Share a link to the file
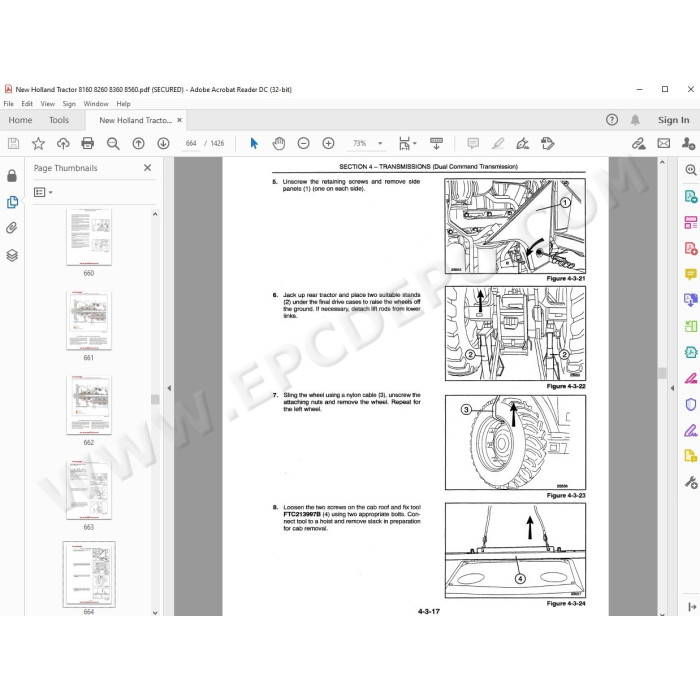700x700 pixels. click(x=639, y=143)
